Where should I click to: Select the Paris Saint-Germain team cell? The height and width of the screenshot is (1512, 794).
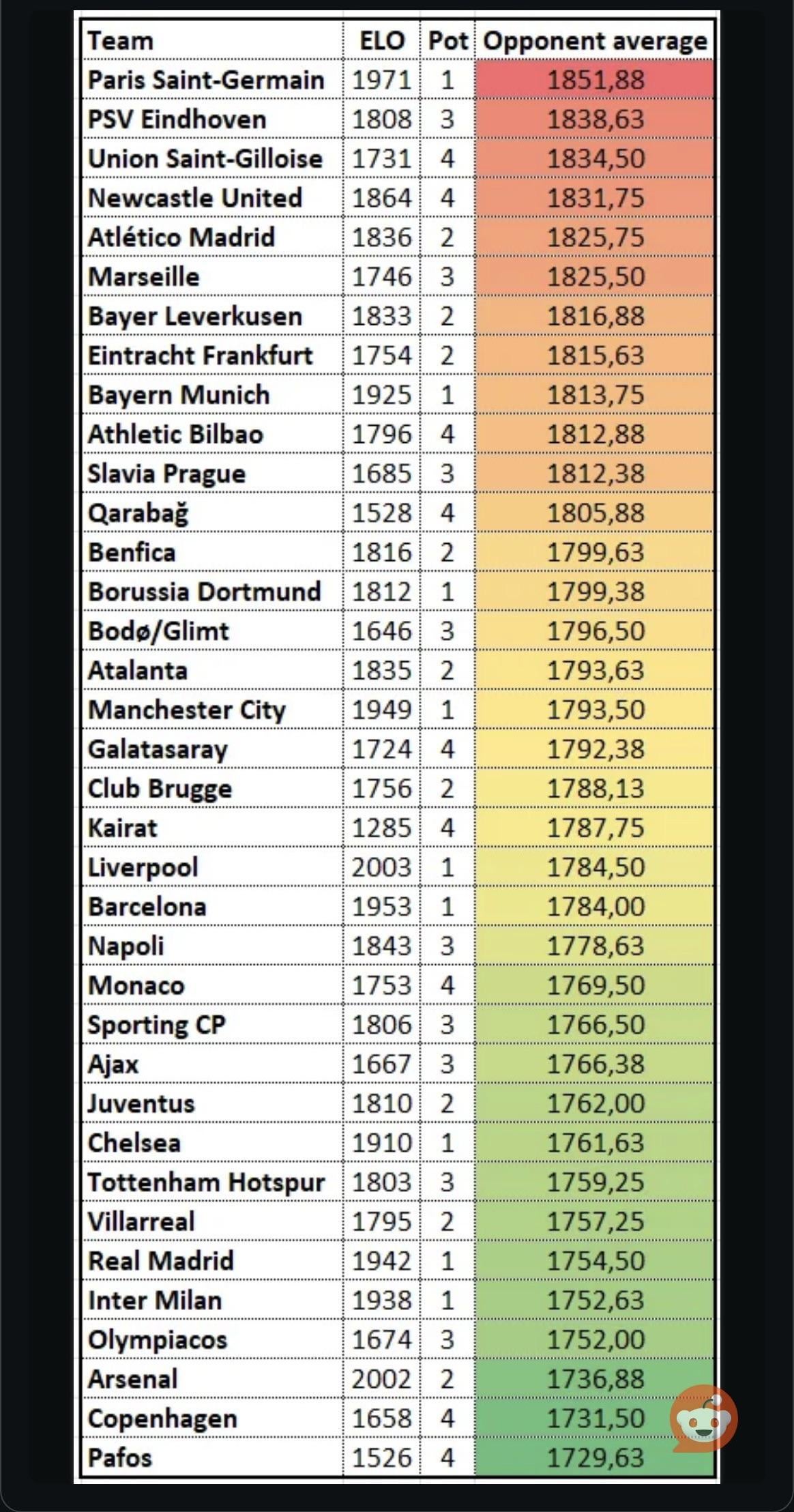click(206, 80)
